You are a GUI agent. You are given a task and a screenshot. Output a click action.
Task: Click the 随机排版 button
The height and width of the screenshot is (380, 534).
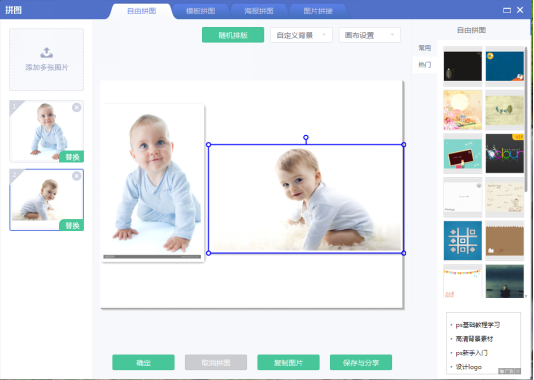click(x=233, y=35)
